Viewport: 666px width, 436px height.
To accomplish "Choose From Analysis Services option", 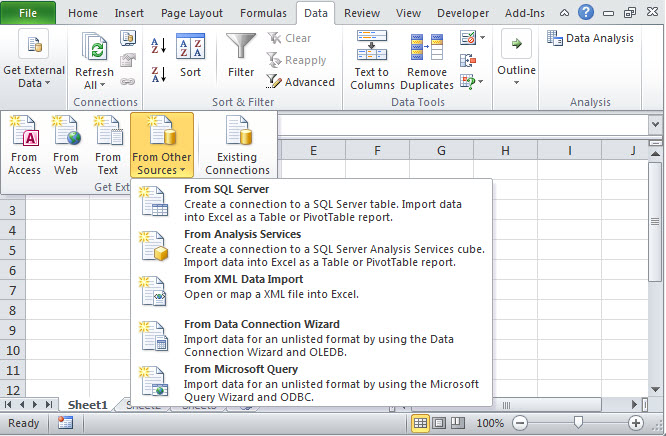I will pyautogui.click(x=311, y=248).
